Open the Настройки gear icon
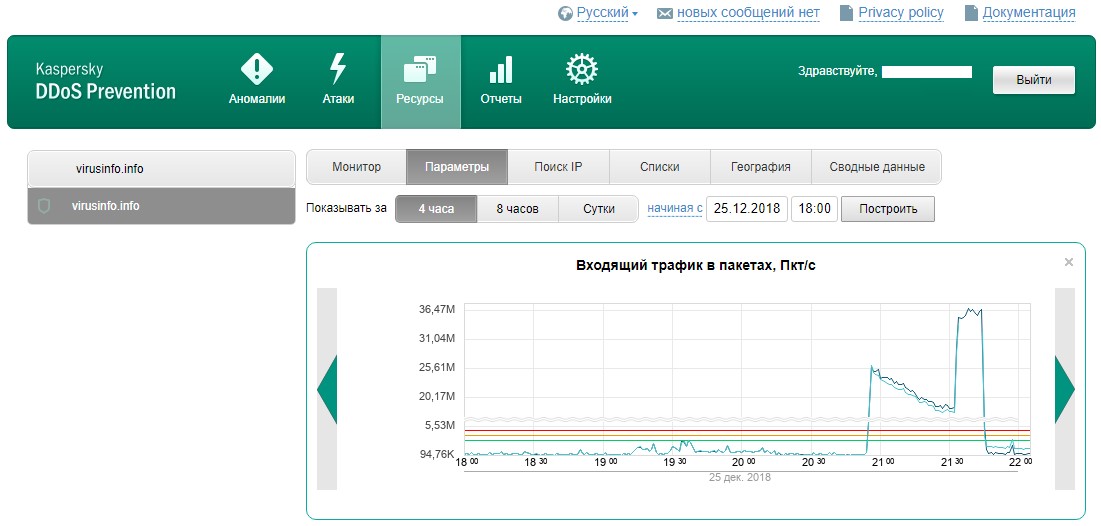 click(x=581, y=70)
